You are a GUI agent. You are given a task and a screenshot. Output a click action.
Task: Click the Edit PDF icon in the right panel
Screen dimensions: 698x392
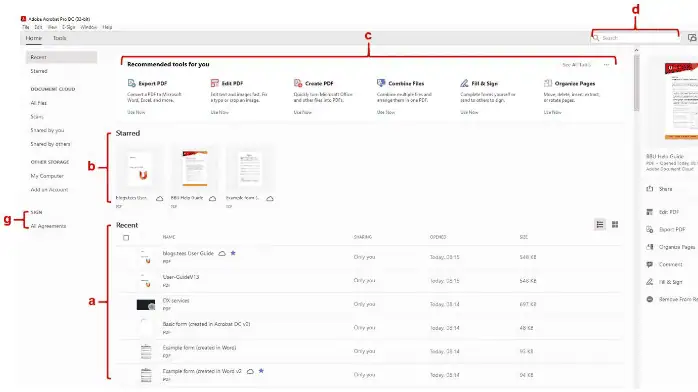[649, 212]
